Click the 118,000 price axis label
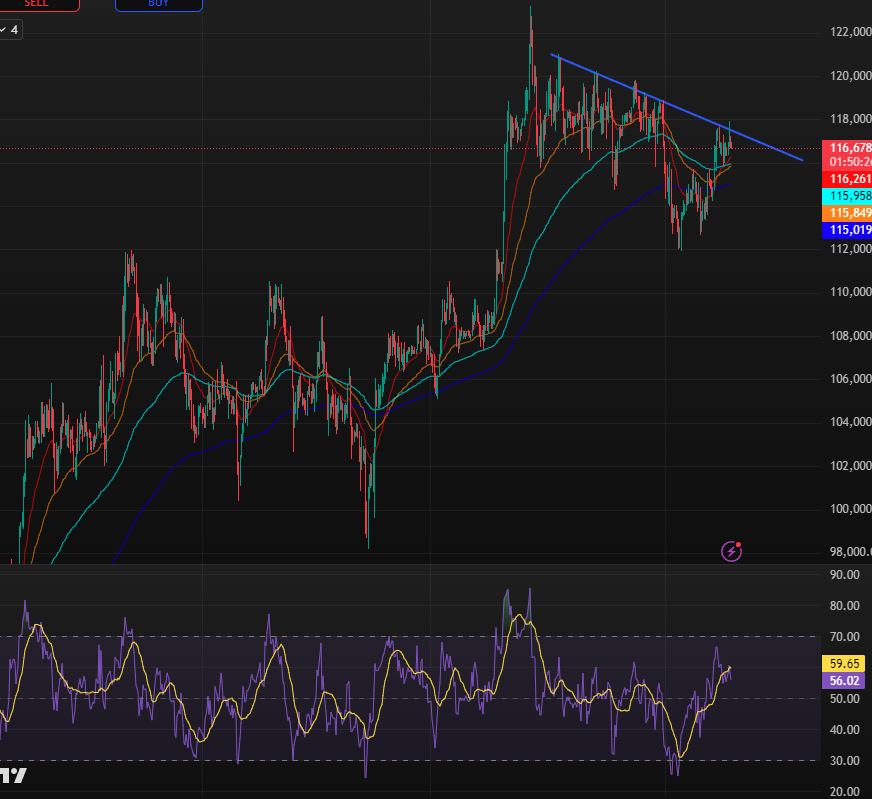872x799 pixels. pyautogui.click(x=850, y=119)
